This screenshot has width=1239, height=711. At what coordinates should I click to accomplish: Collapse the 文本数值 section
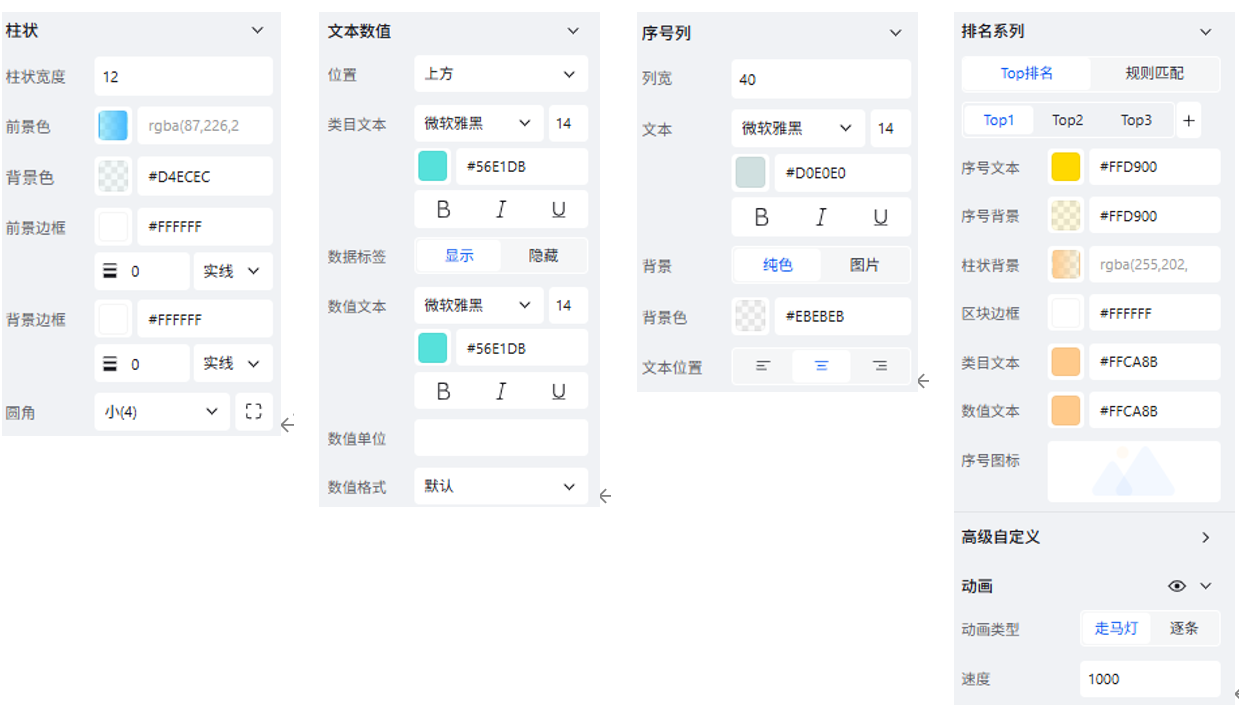(x=573, y=31)
